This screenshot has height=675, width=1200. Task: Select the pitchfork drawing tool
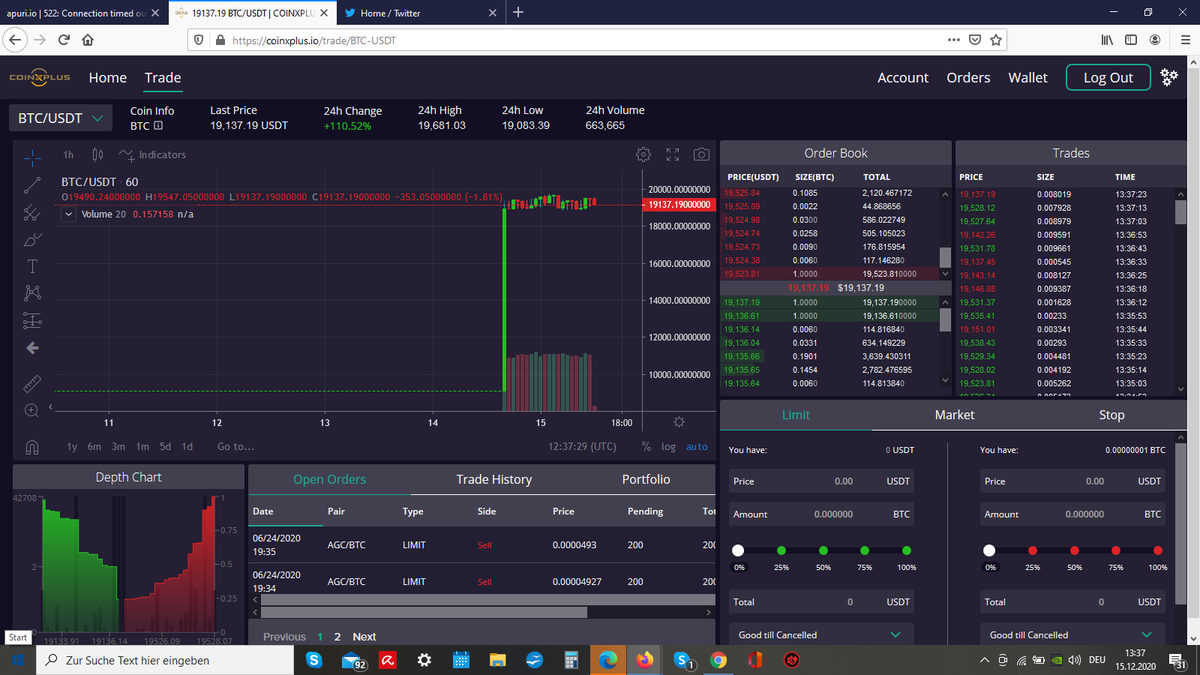[32, 212]
